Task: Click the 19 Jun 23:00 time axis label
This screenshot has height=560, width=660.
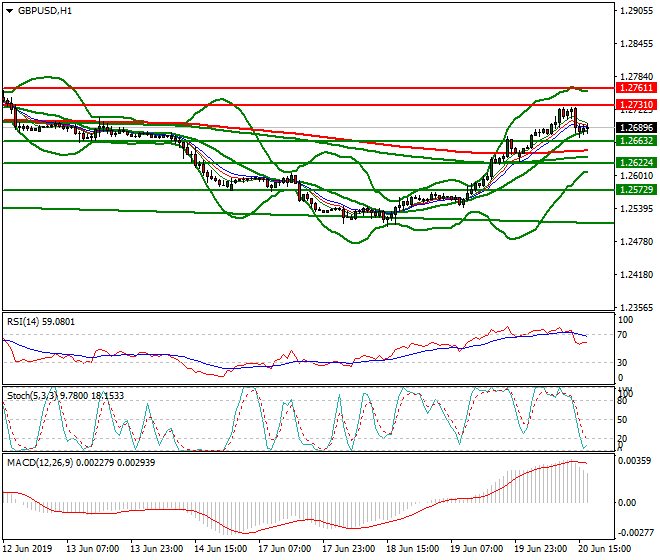Action: 540,549
